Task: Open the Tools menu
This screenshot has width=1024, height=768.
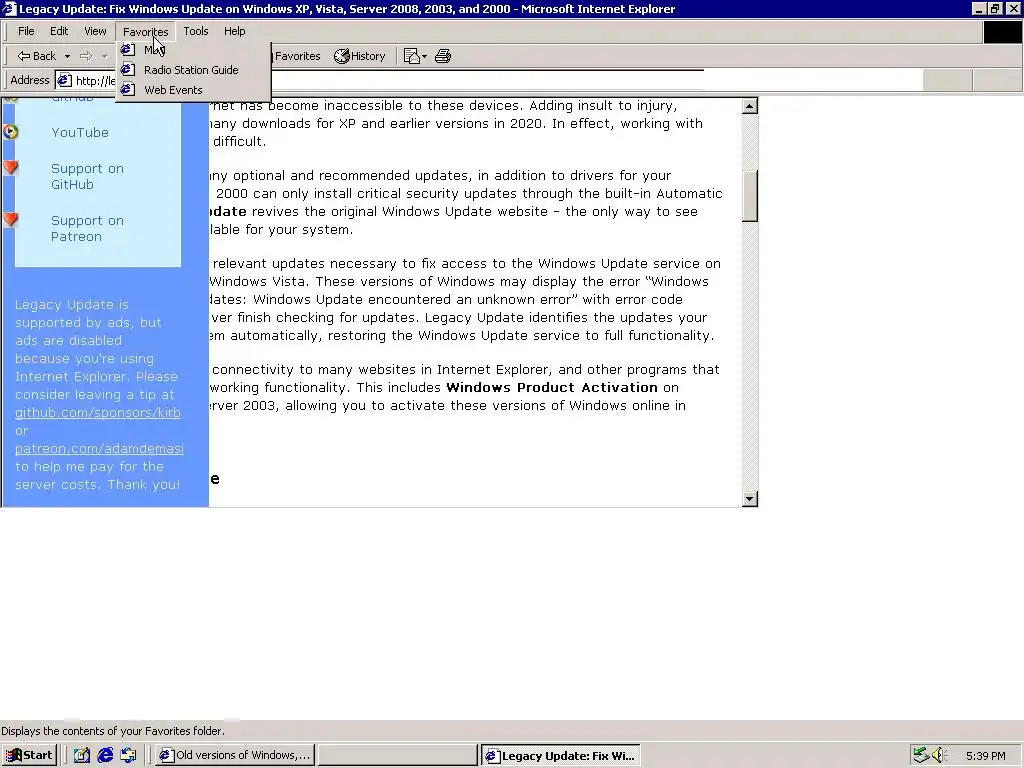Action: pyautogui.click(x=195, y=31)
